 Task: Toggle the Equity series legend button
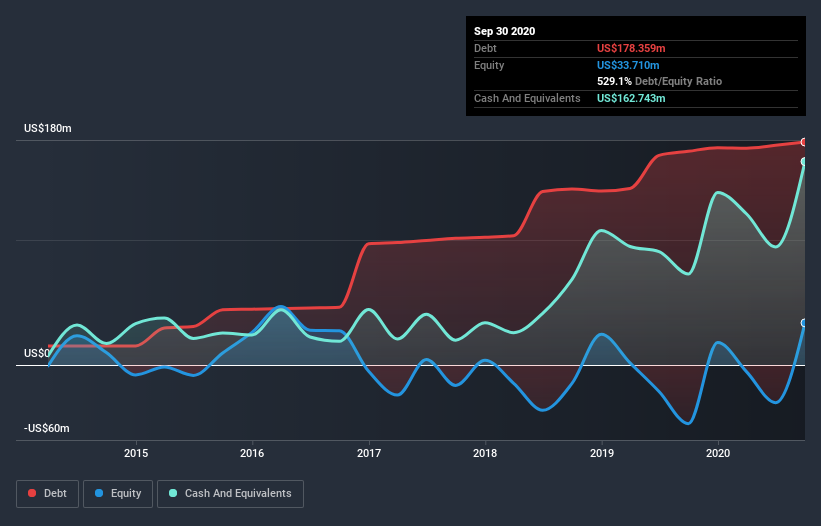coord(118,494)
